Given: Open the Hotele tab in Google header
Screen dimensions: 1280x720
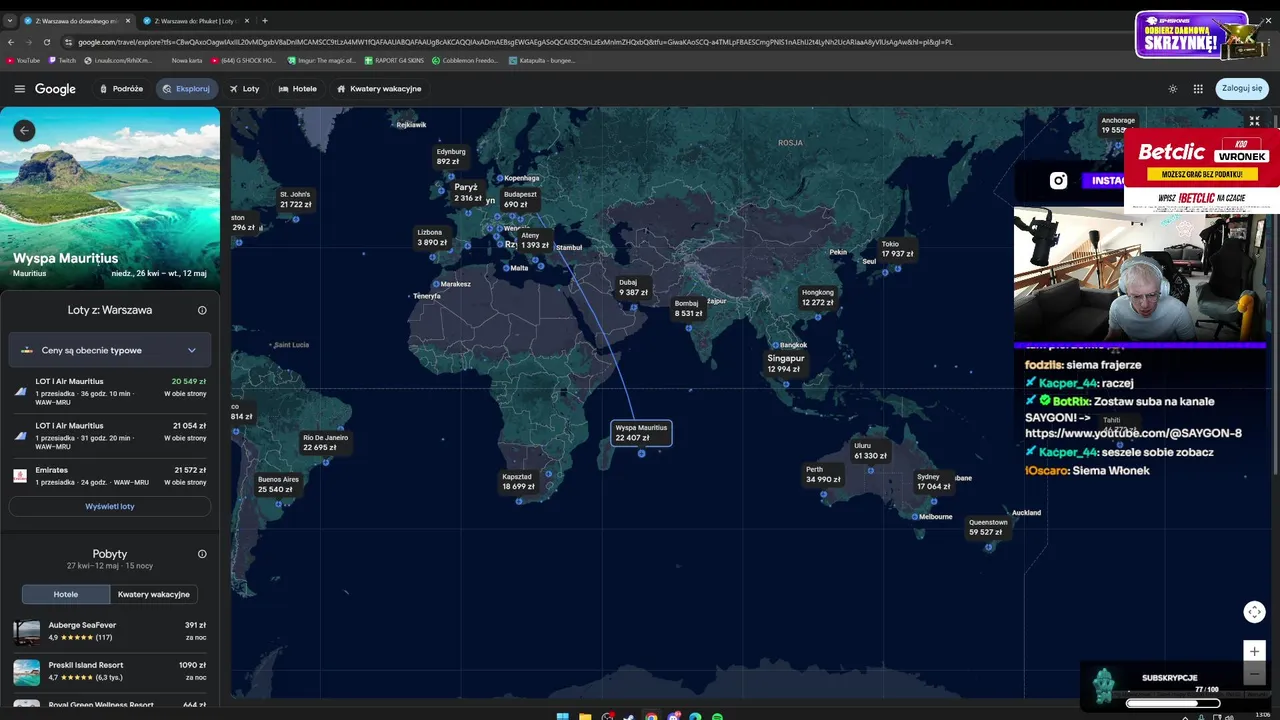Looking at the screenshot, I should click(298, 89).
